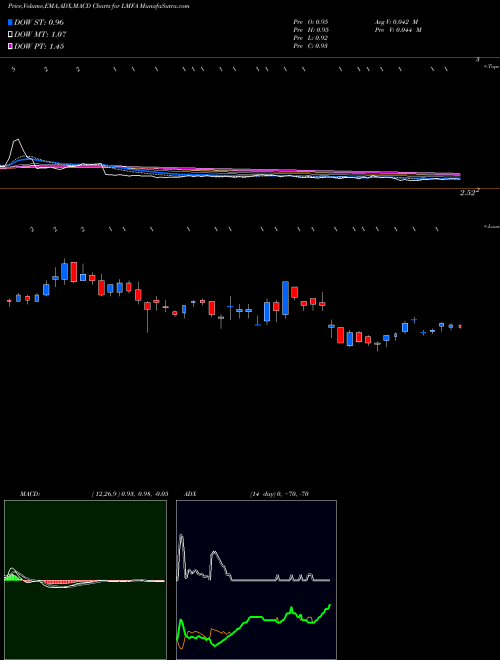Select the 'Pre L: 0.92' low value

click(311, 38)
